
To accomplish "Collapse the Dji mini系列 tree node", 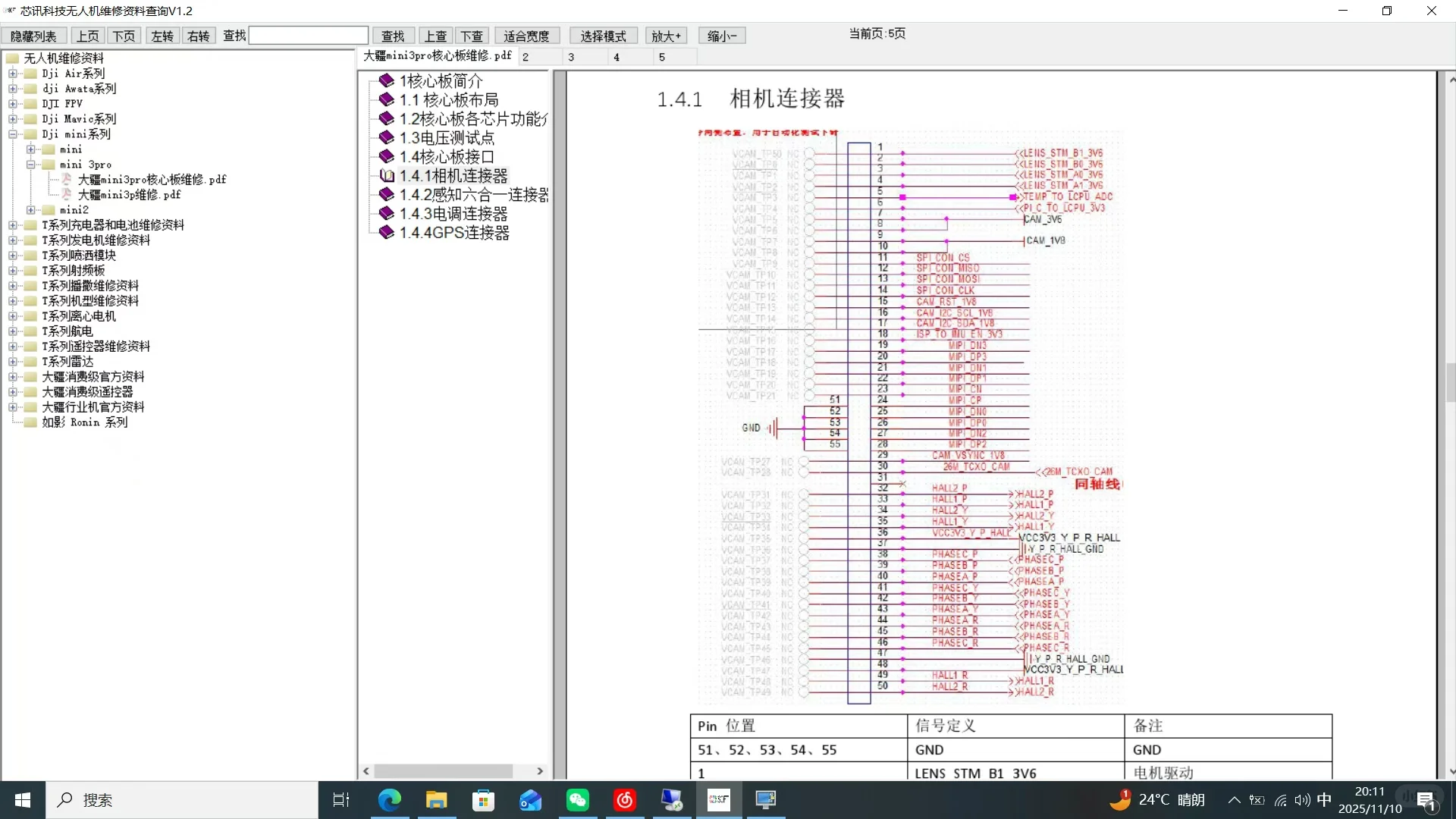I will coord(12,133).
